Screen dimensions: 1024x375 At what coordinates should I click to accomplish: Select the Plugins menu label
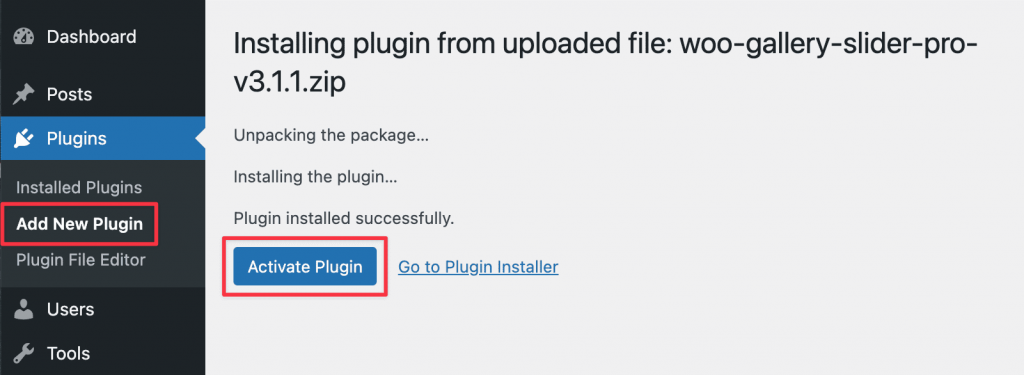[x=76, y=139]
